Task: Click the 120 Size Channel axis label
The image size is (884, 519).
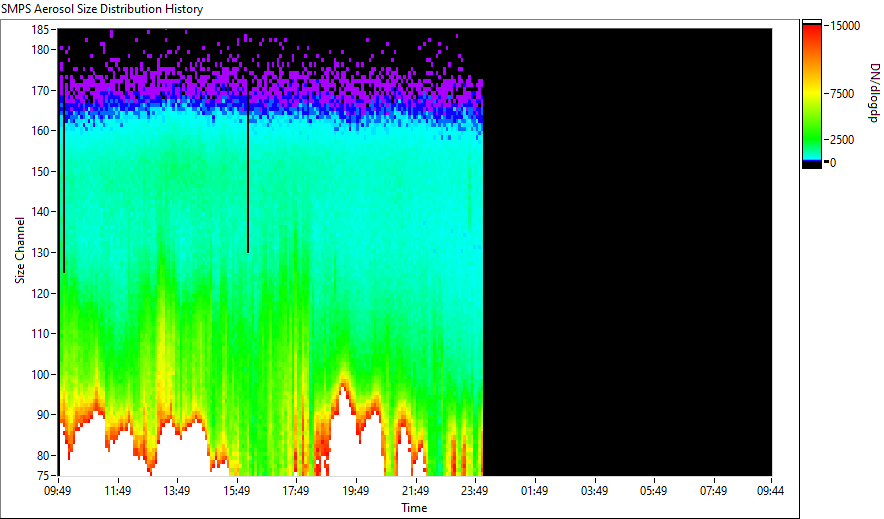Action: [x=40, y=293]
